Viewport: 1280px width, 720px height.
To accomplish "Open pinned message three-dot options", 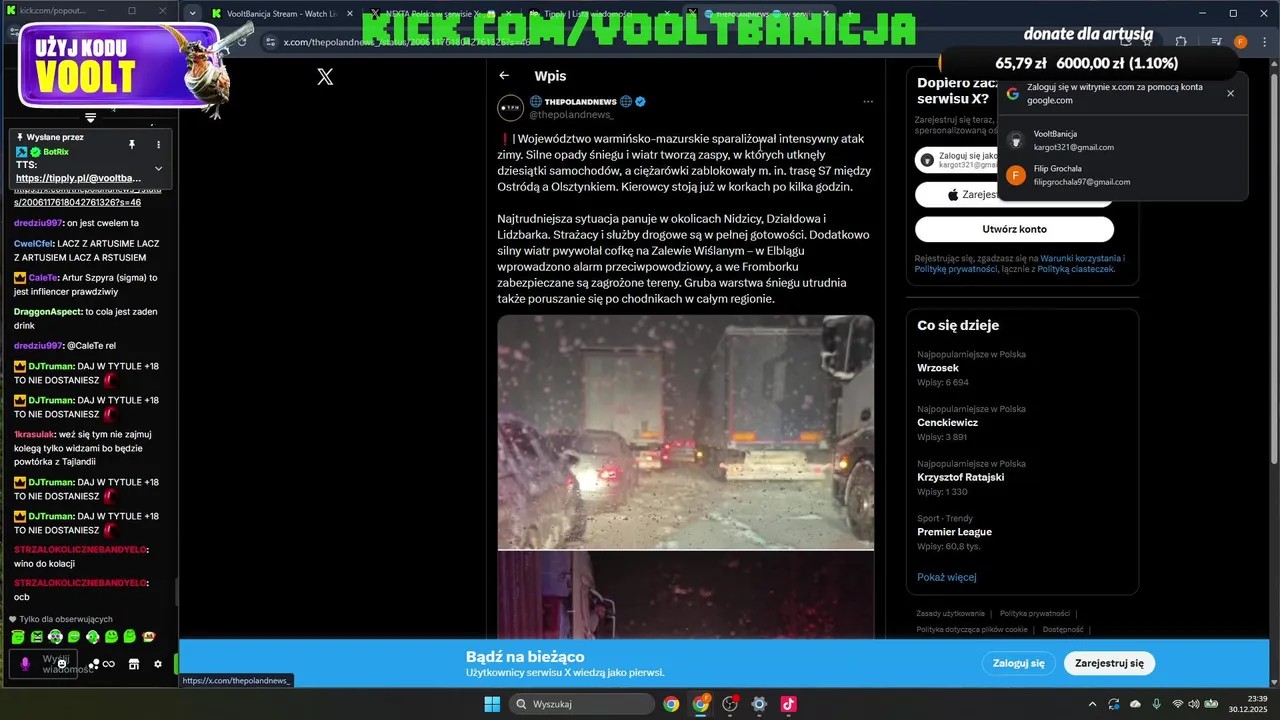I will pyautogui.click(x=158, y=144).
